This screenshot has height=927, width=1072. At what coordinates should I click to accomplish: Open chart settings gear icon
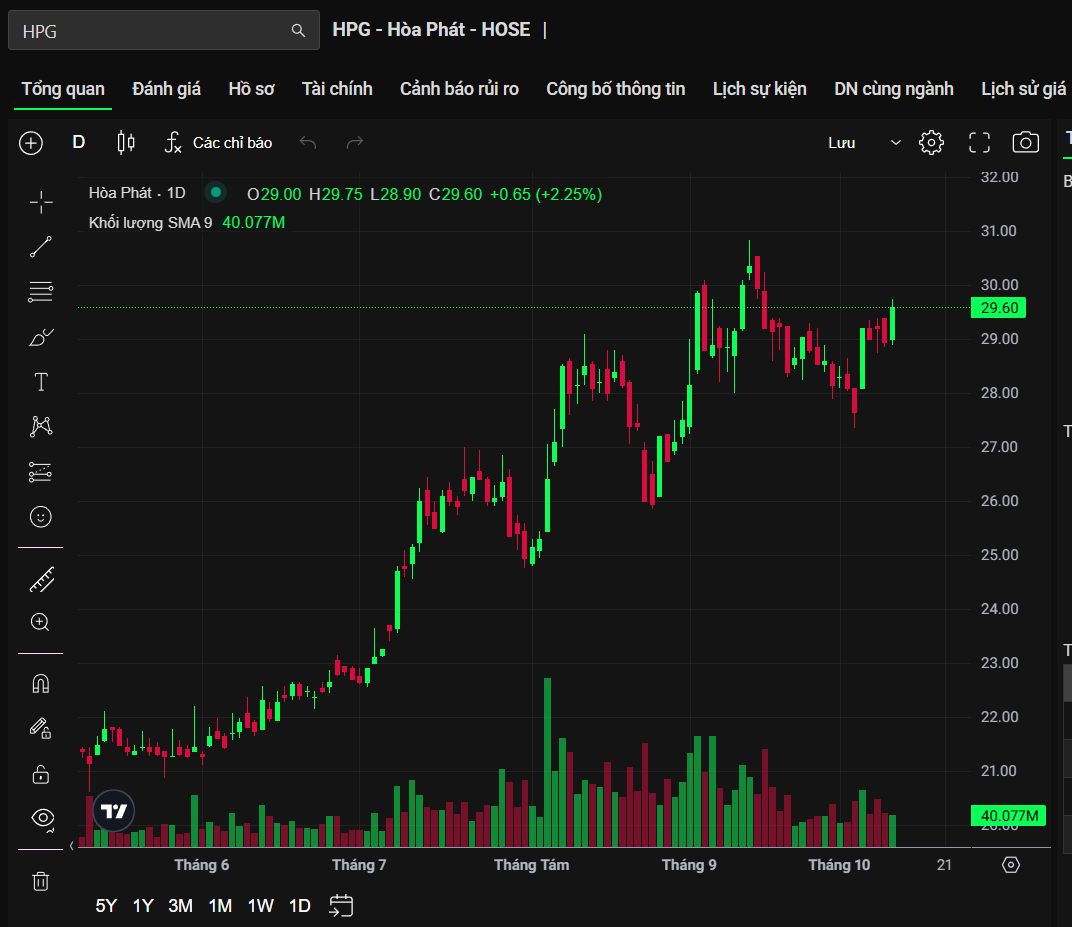931,143
